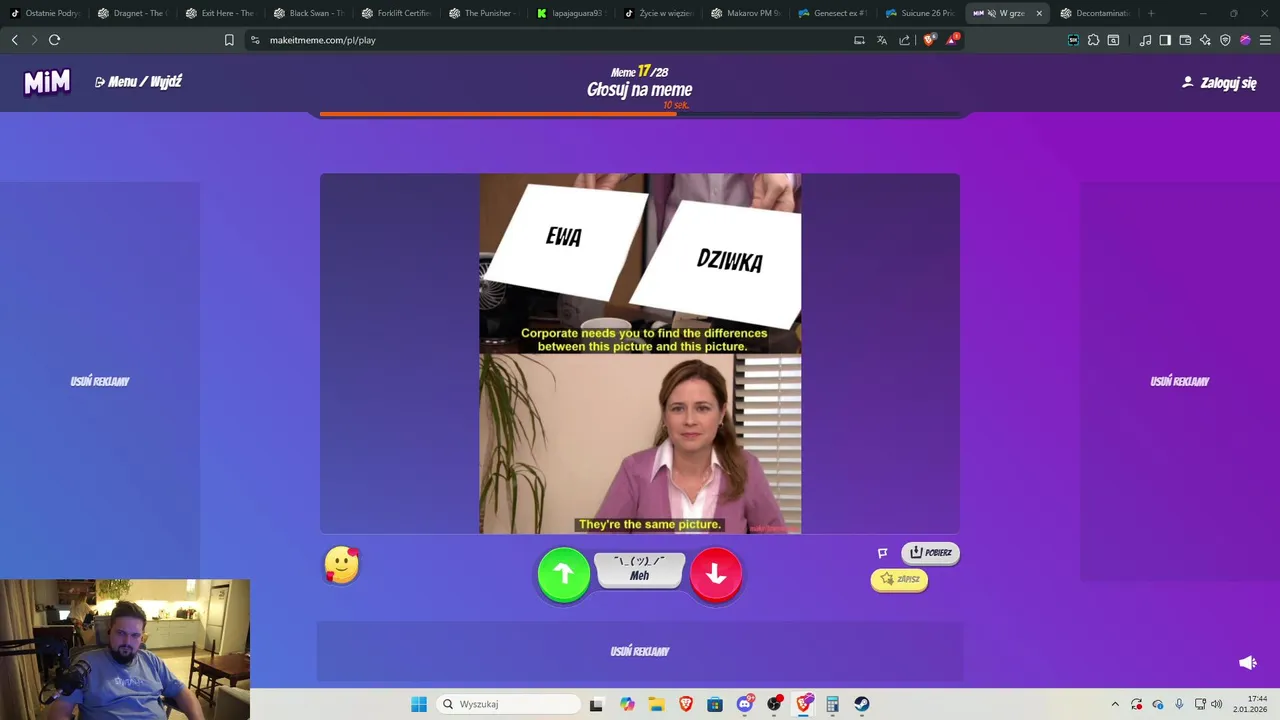This screenshot has height=720, width=1280.
Task: Switch to Ostatnie Podry... tab
Action: pos(44,13)
